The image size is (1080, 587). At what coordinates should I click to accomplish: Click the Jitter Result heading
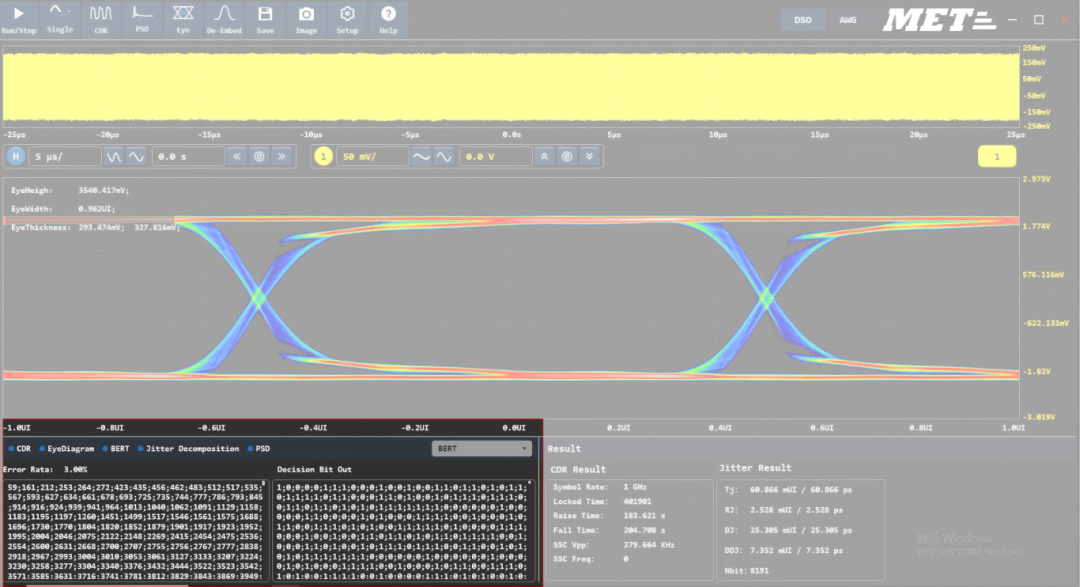point(755,468)
